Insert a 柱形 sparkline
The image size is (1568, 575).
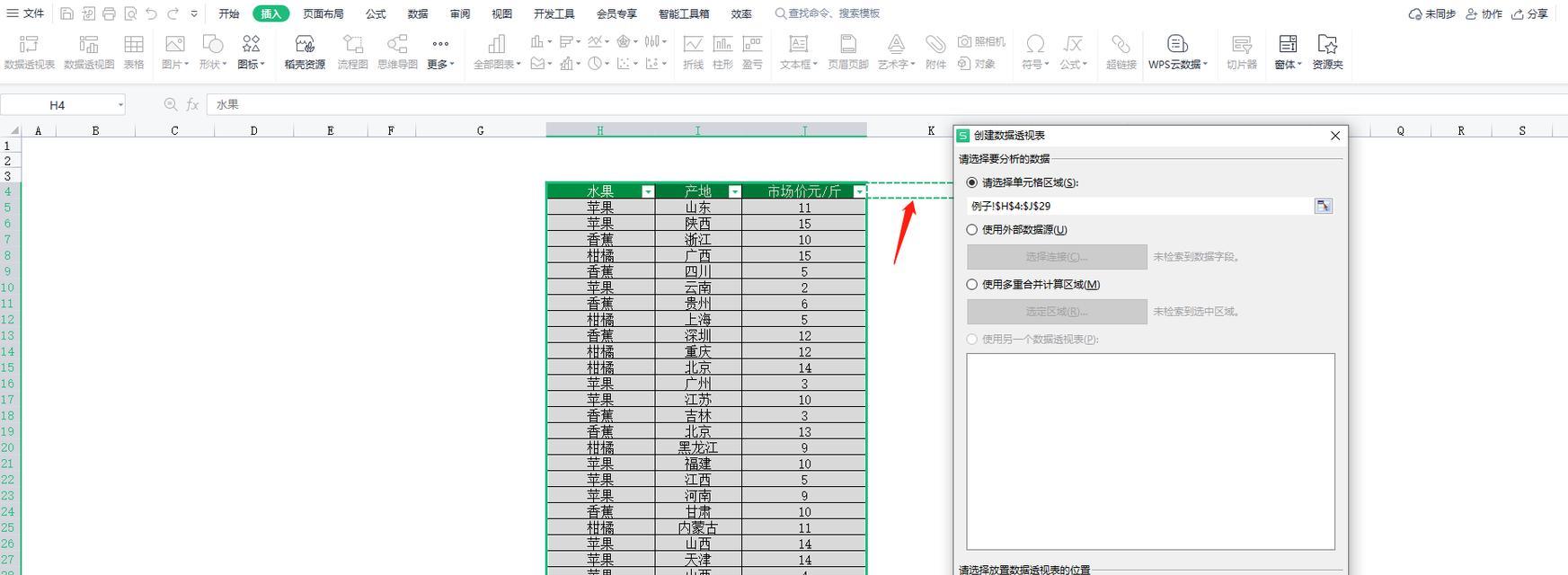(x=722, y=52)
